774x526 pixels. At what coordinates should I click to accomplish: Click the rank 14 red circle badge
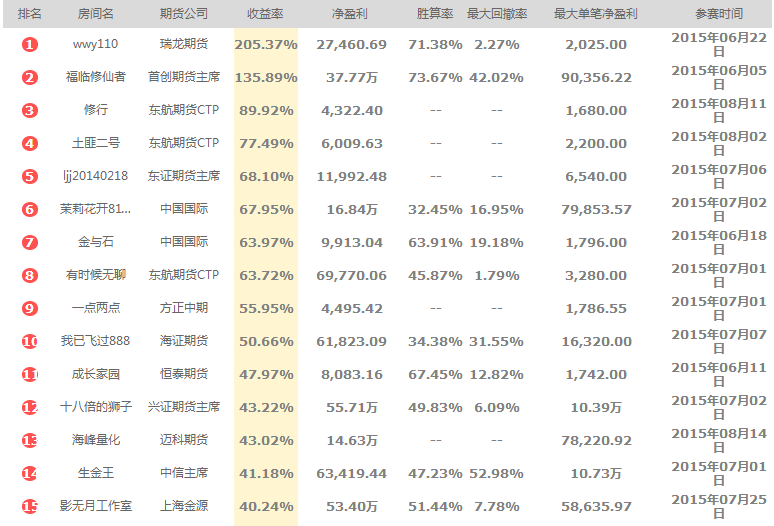click(30, 473)
